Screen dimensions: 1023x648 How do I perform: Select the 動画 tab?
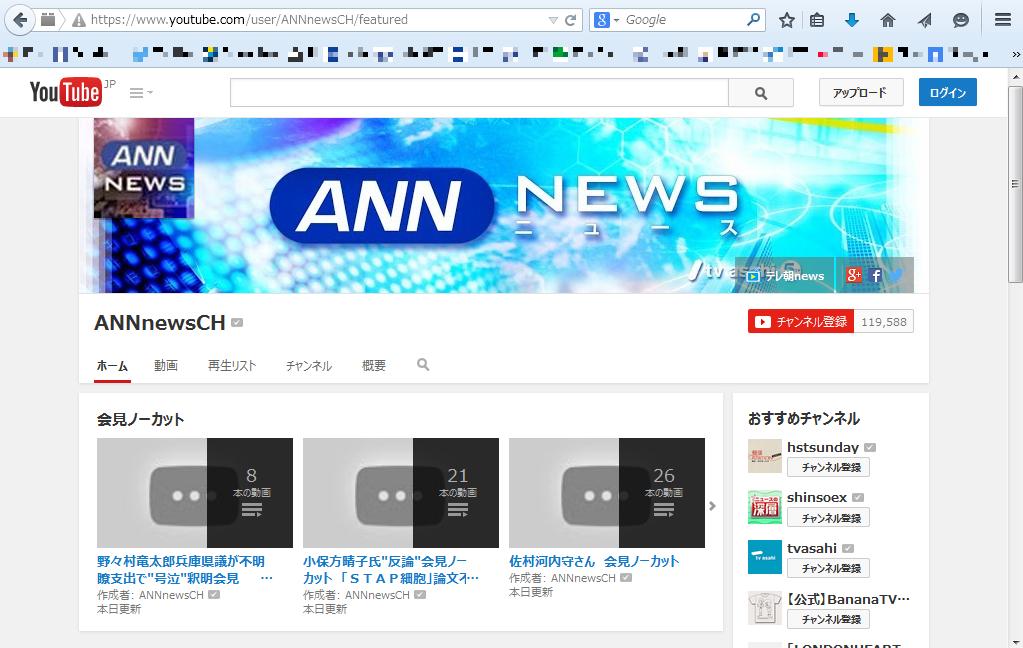coord(166,365)
